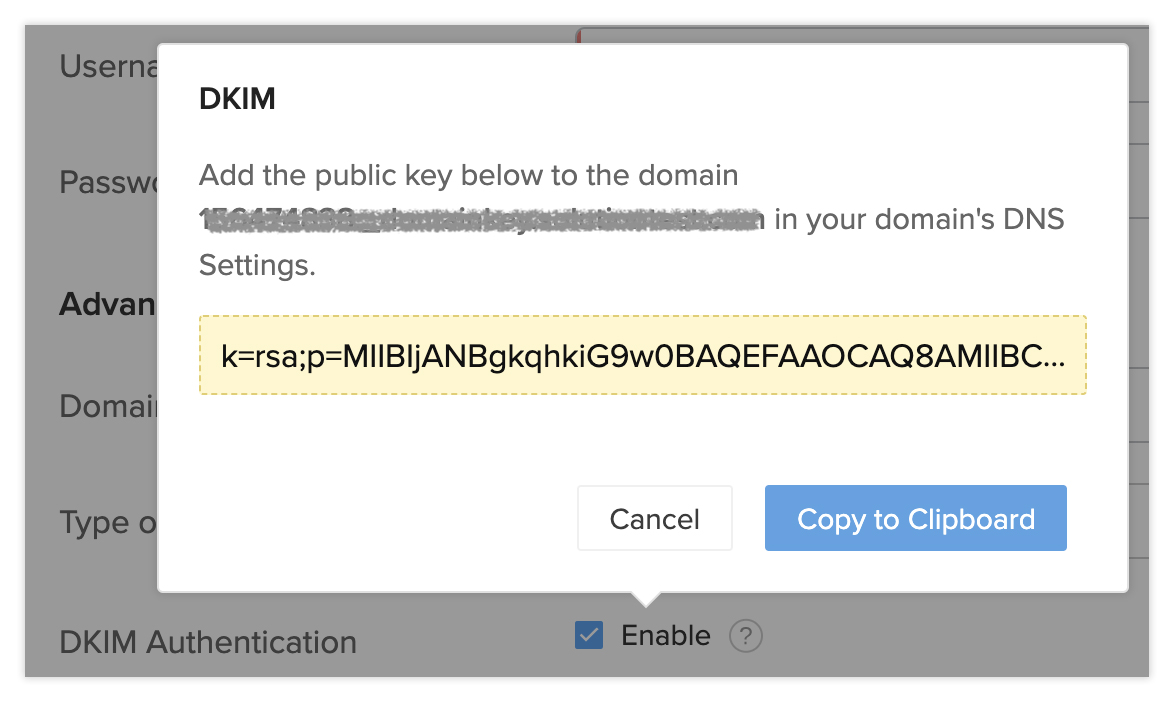
Task: Click the word 'Settings.' in the dialog
Action: 257,265
